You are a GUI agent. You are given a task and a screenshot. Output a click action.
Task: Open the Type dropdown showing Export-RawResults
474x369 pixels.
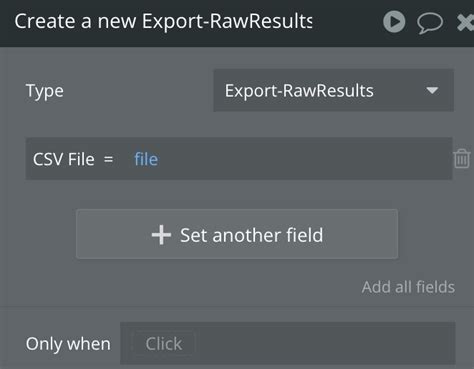333,90
